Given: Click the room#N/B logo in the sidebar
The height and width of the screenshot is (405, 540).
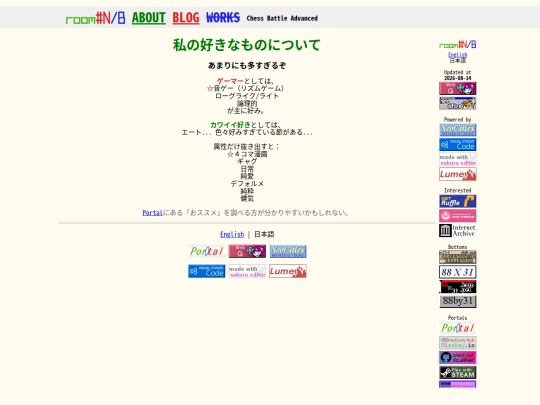Looking at the screenshot, I should pos(457,45).
